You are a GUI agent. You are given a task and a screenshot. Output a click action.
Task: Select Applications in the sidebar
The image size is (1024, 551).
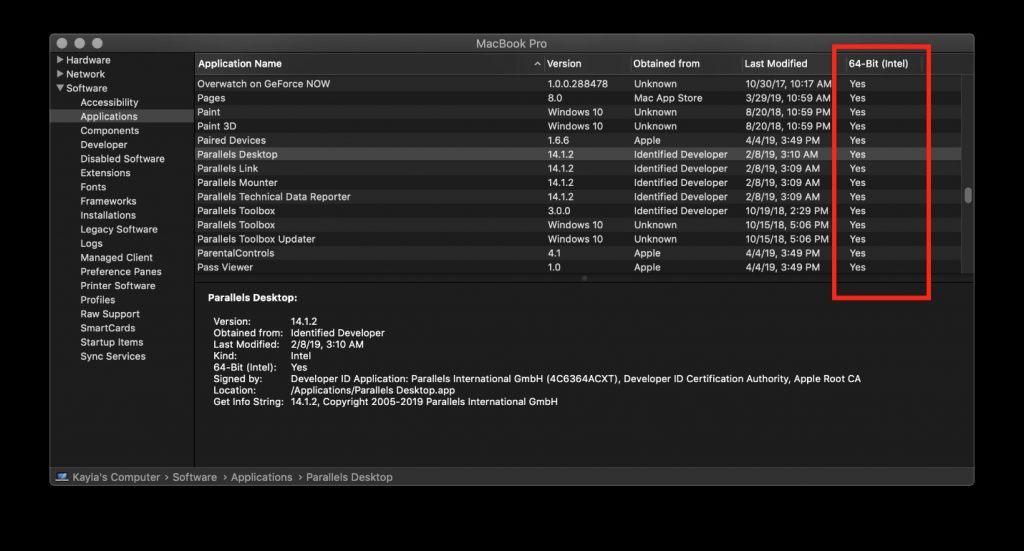pos(109,116)
